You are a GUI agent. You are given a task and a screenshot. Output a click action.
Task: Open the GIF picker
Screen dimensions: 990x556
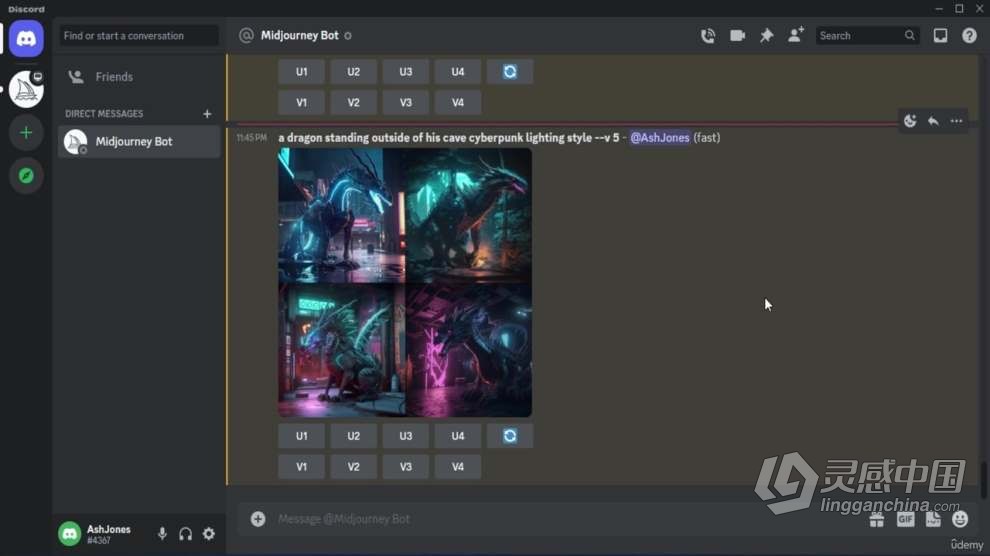[x=905, y=519]
